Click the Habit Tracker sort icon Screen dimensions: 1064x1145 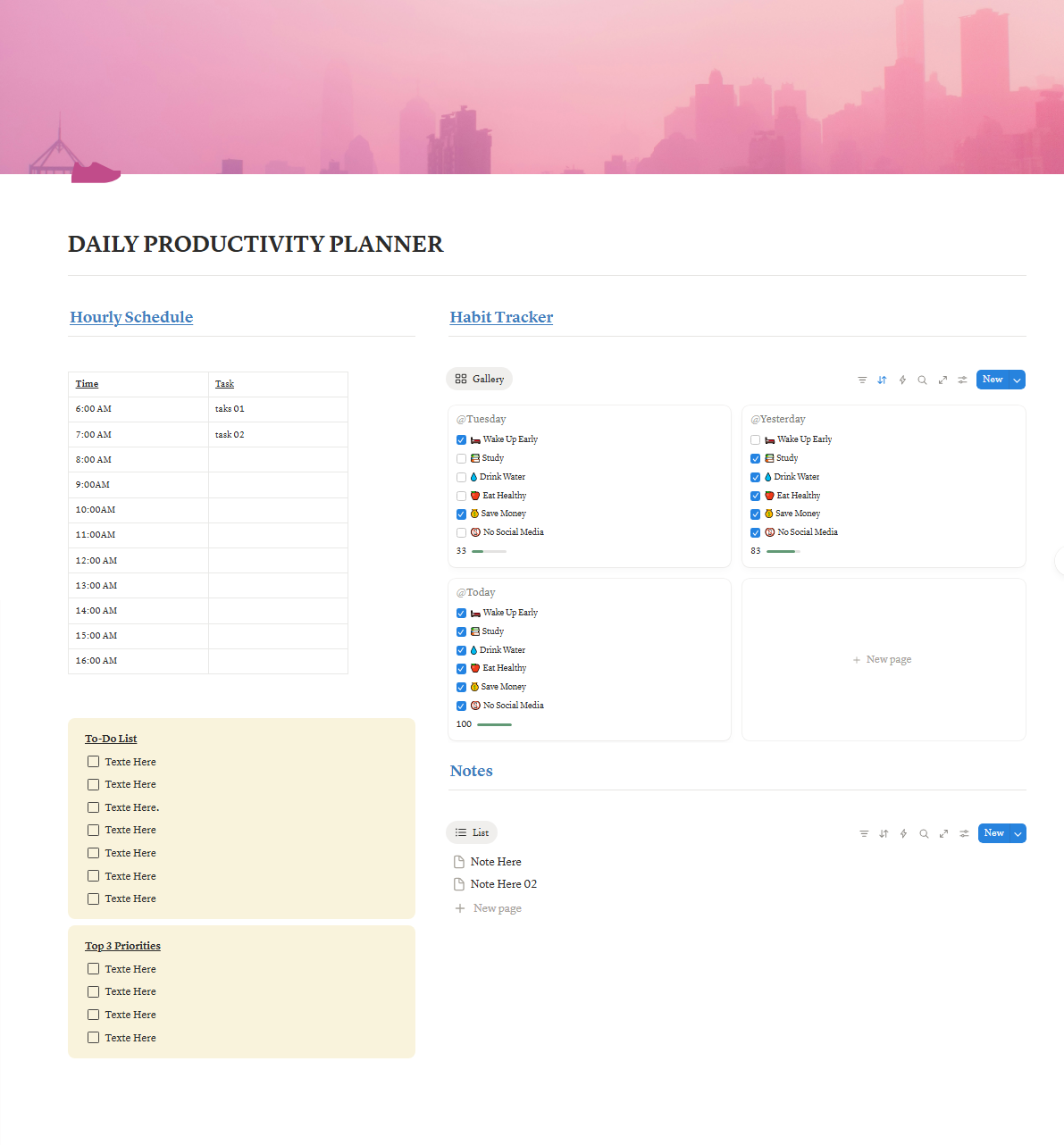pos(882,380)
